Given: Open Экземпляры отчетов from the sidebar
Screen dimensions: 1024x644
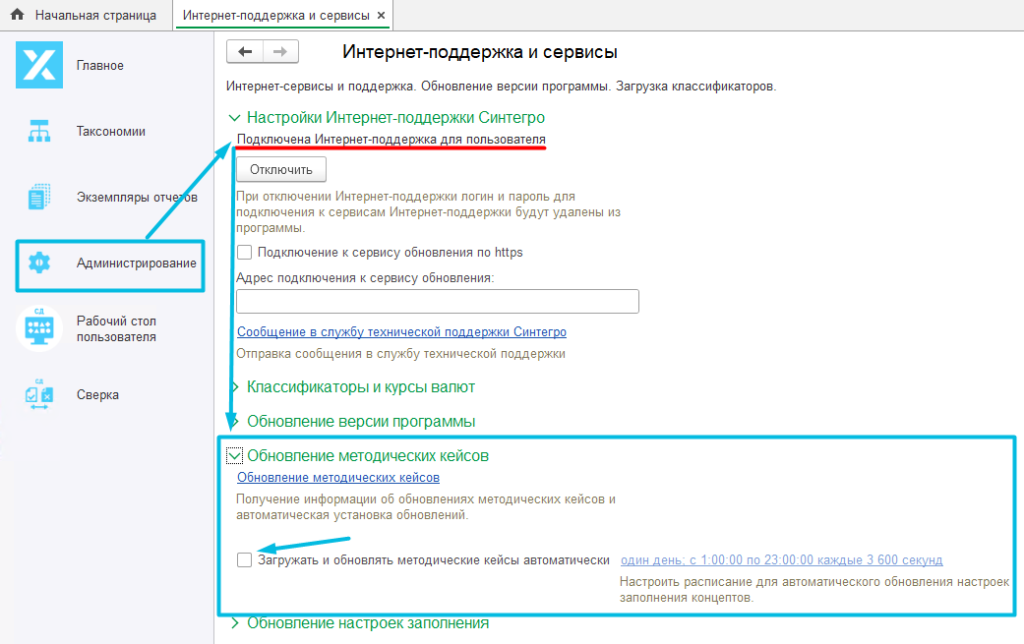Looking at the screenshot, I should 38,197.
